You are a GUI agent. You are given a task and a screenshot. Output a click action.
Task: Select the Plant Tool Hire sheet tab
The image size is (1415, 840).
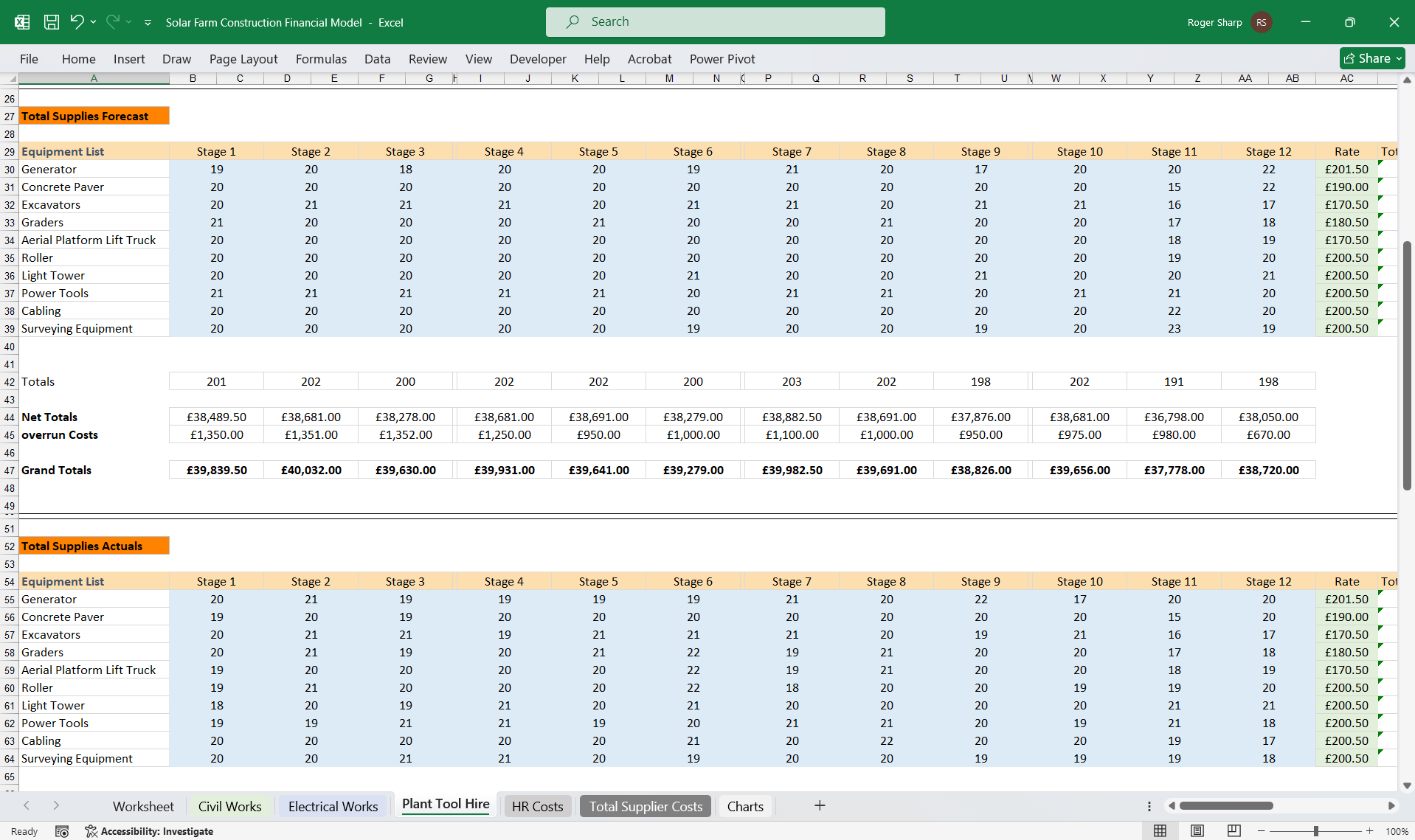446,805
